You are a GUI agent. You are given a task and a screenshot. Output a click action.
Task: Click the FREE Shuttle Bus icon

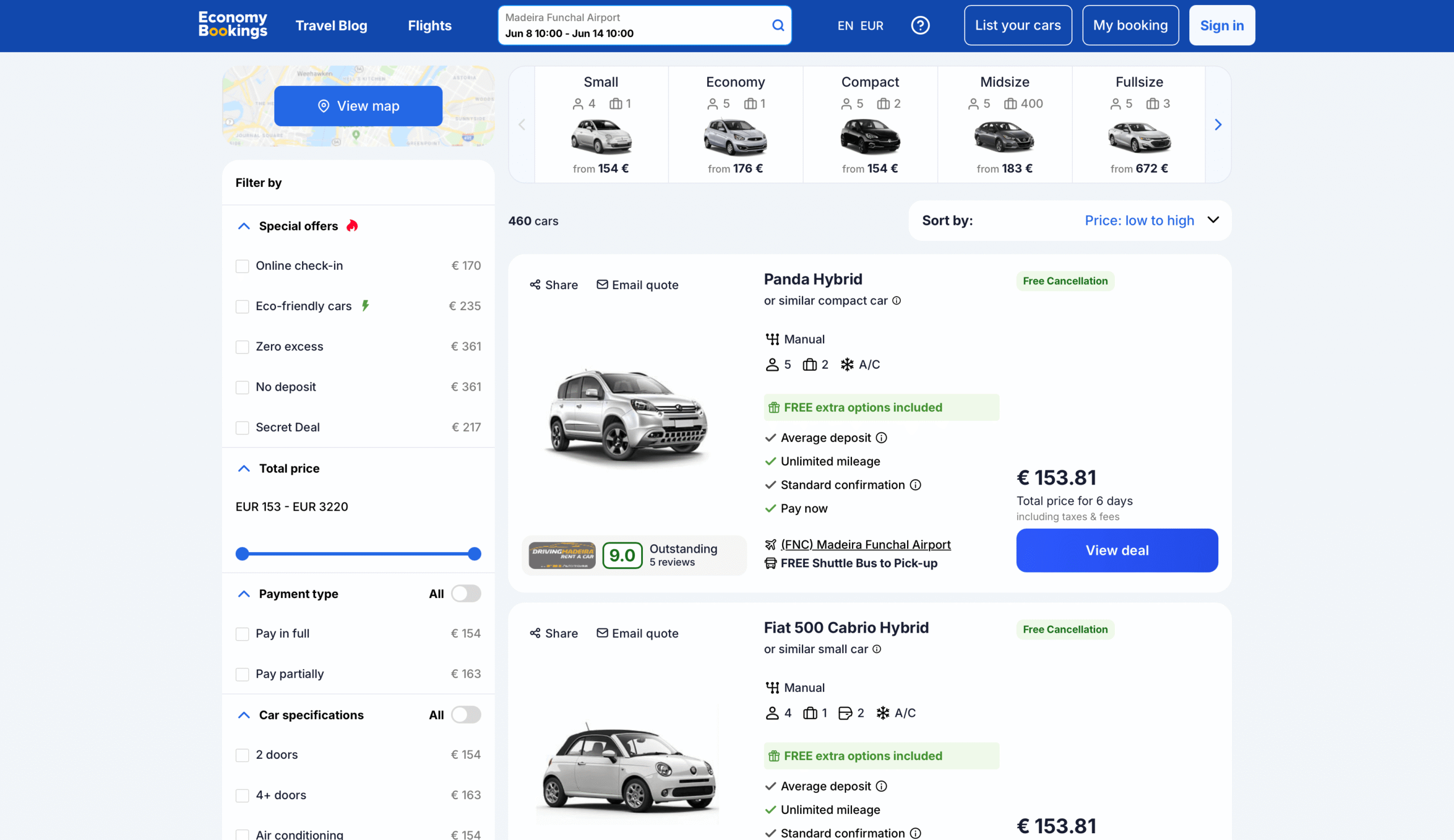point(771,563)
